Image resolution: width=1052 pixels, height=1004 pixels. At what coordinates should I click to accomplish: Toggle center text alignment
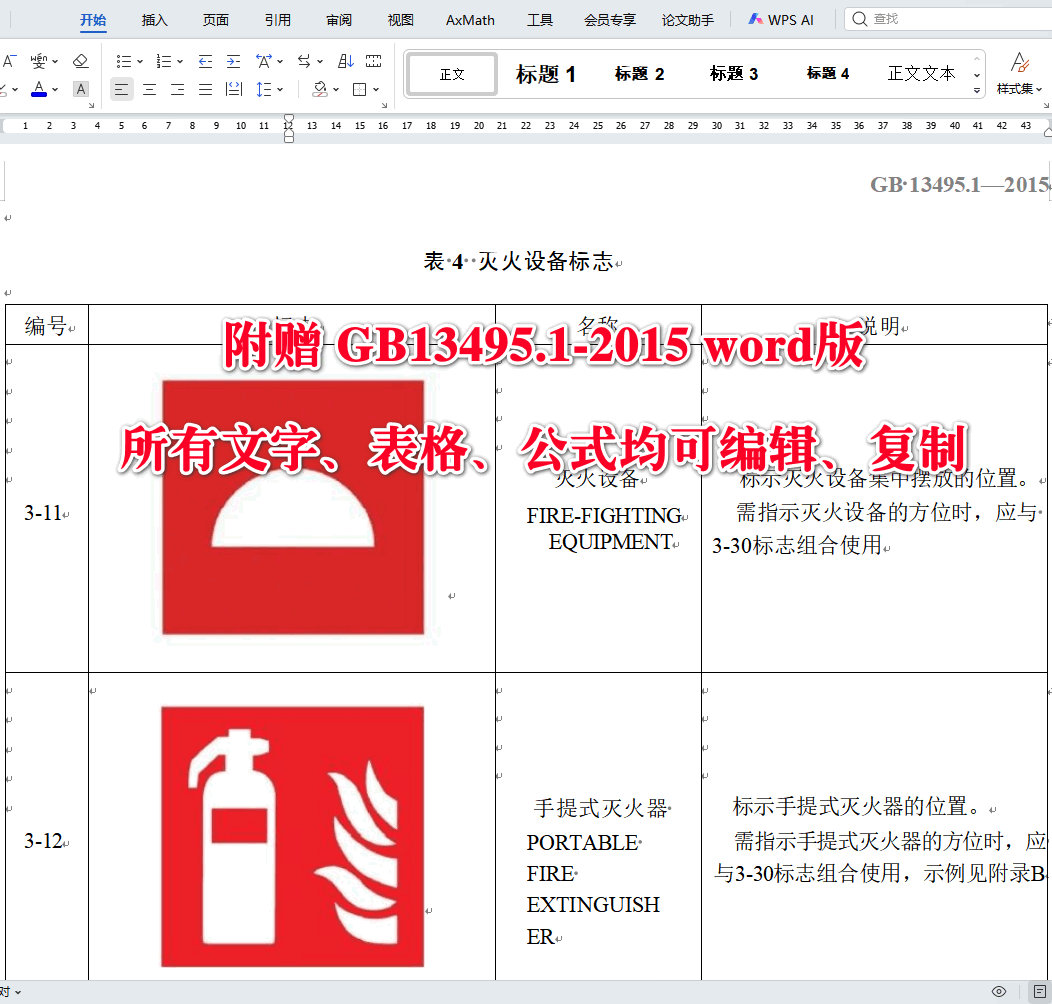148,90
